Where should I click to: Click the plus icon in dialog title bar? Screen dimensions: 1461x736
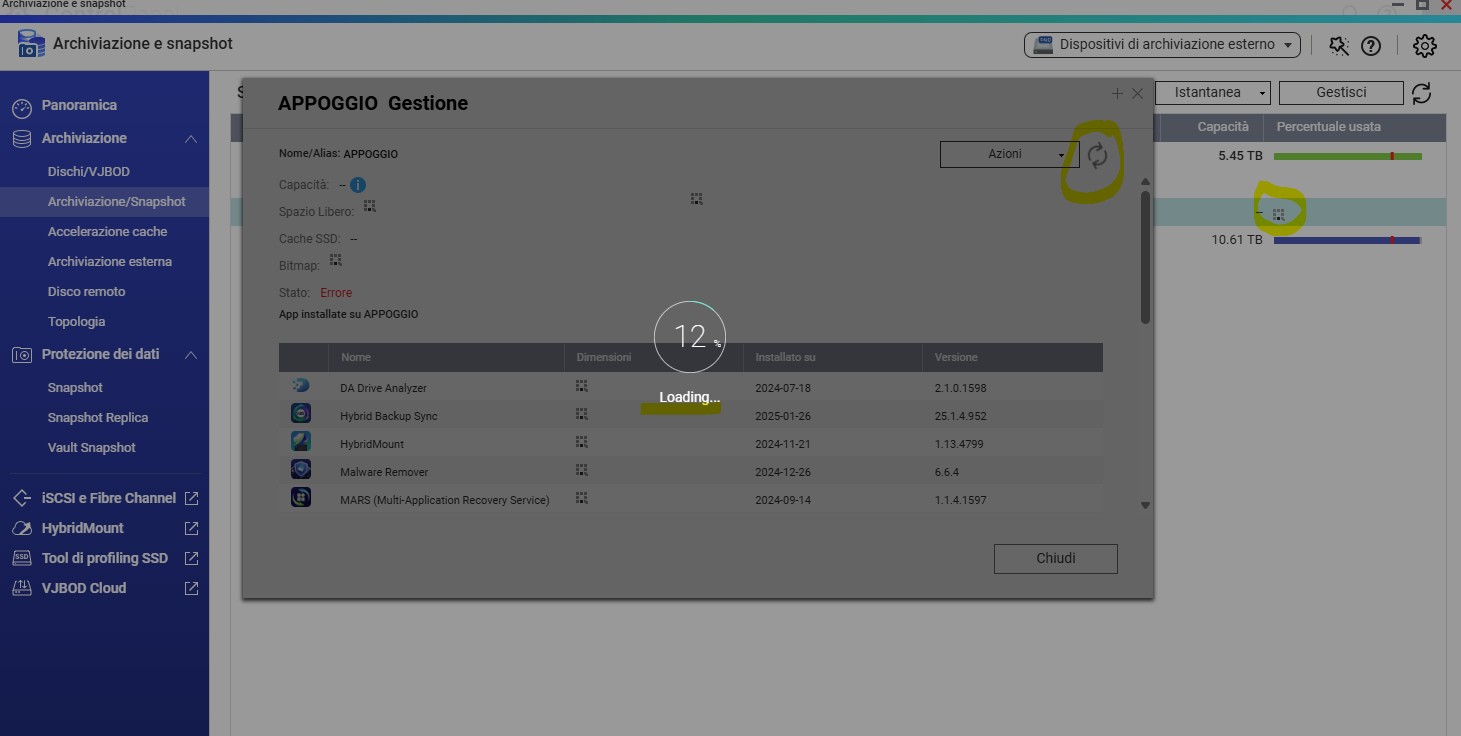pos(1117,93)
